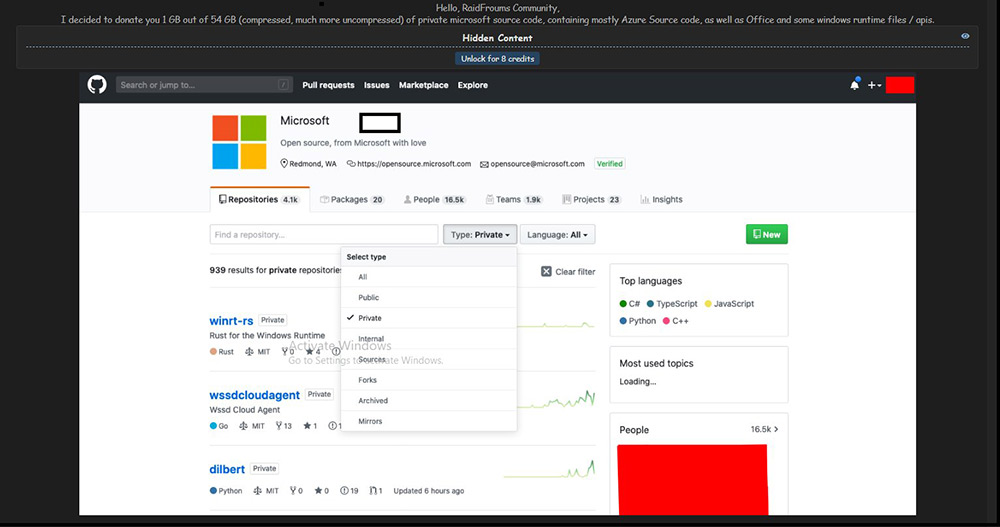This screenshot has width=1000, height=527.
Task: Click the Microsoft four-color logo
Action: click(x=239, y=142)
